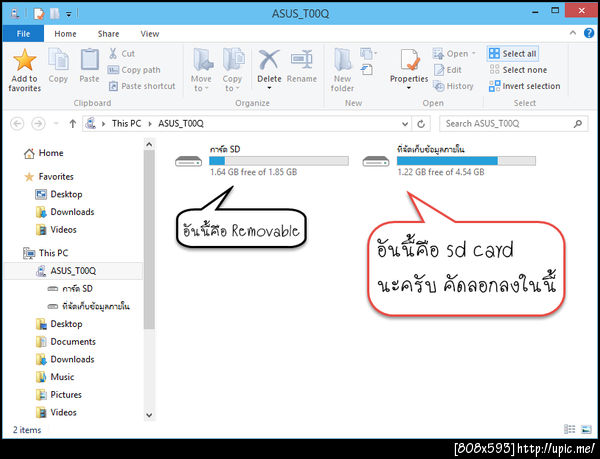Expand the Delete options arrow
This screenshot has height=459, width=600.
pos(269,88)
